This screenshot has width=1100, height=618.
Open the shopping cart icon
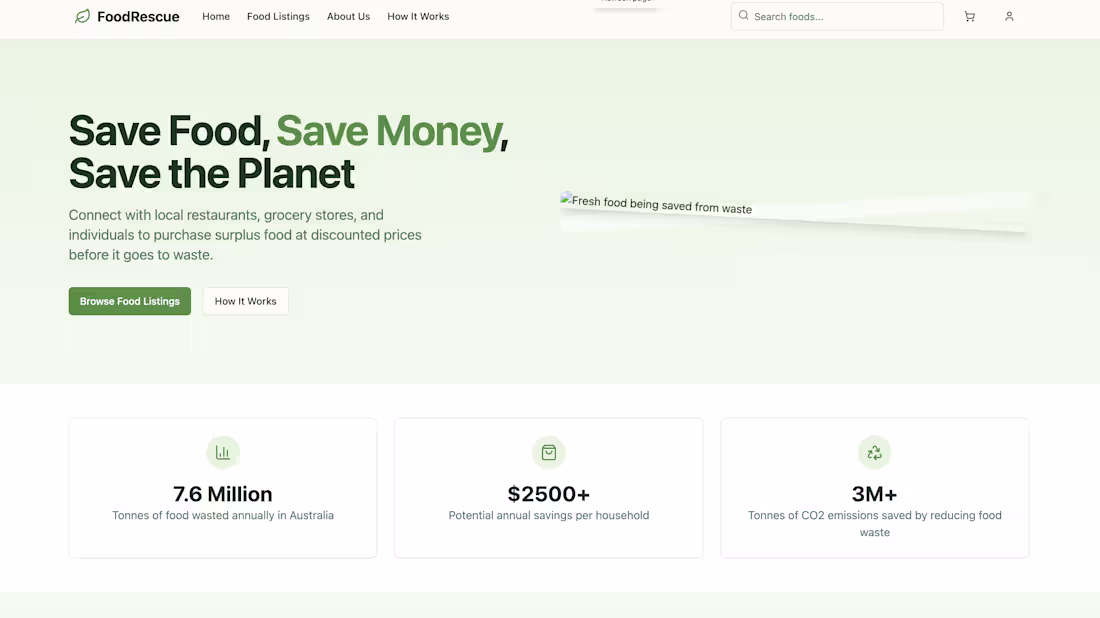969,16
